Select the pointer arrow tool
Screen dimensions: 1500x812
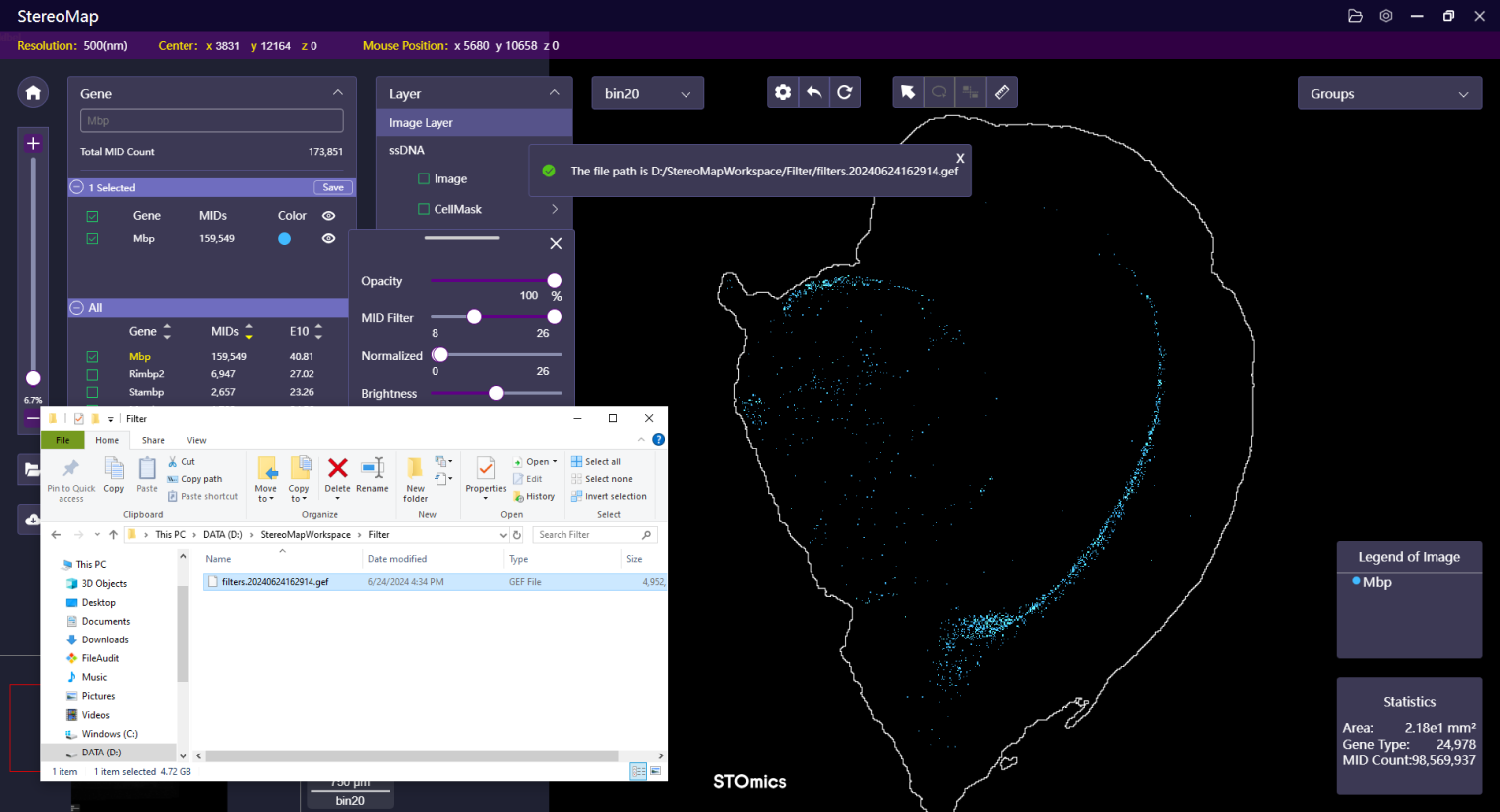[x=908, y=92]
